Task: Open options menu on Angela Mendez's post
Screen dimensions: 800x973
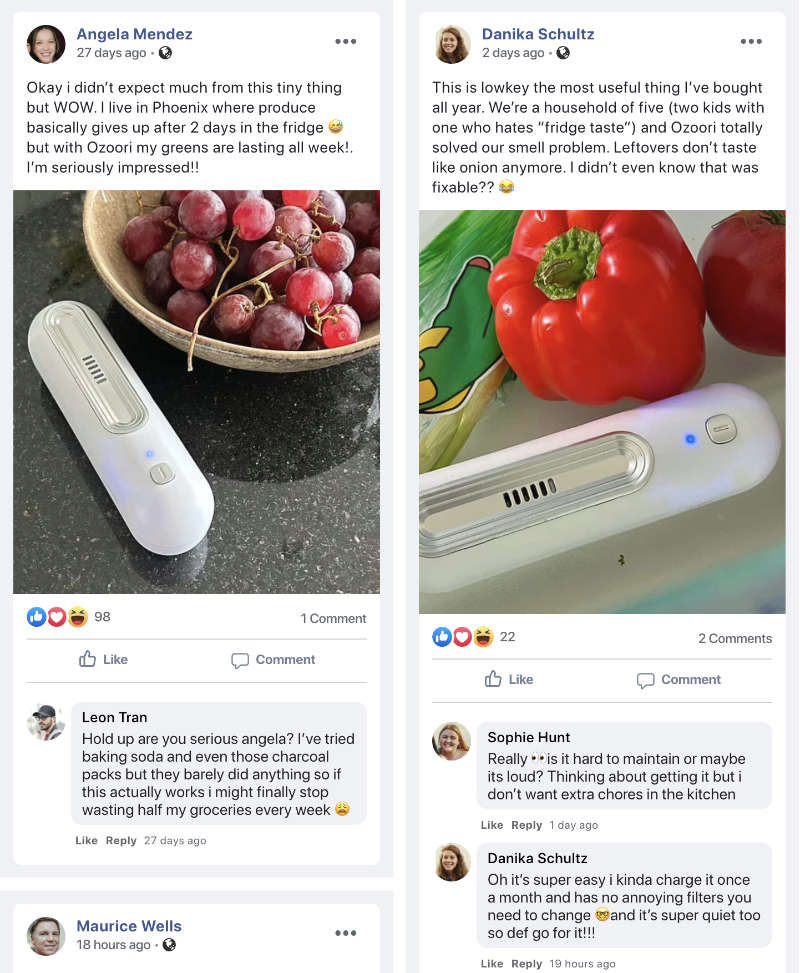Action: pos(346,41)
